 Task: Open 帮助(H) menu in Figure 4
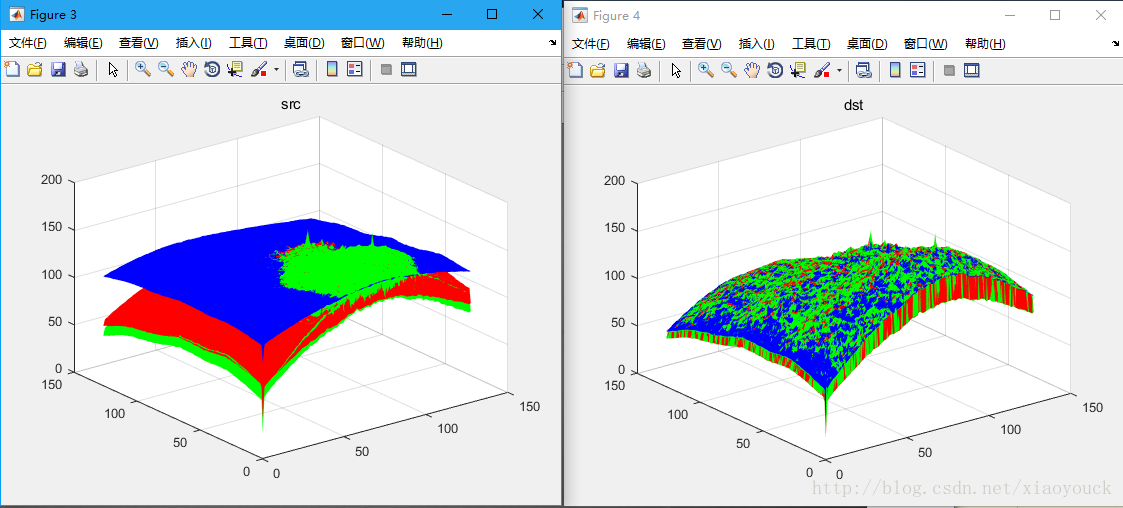pos(985,44)
